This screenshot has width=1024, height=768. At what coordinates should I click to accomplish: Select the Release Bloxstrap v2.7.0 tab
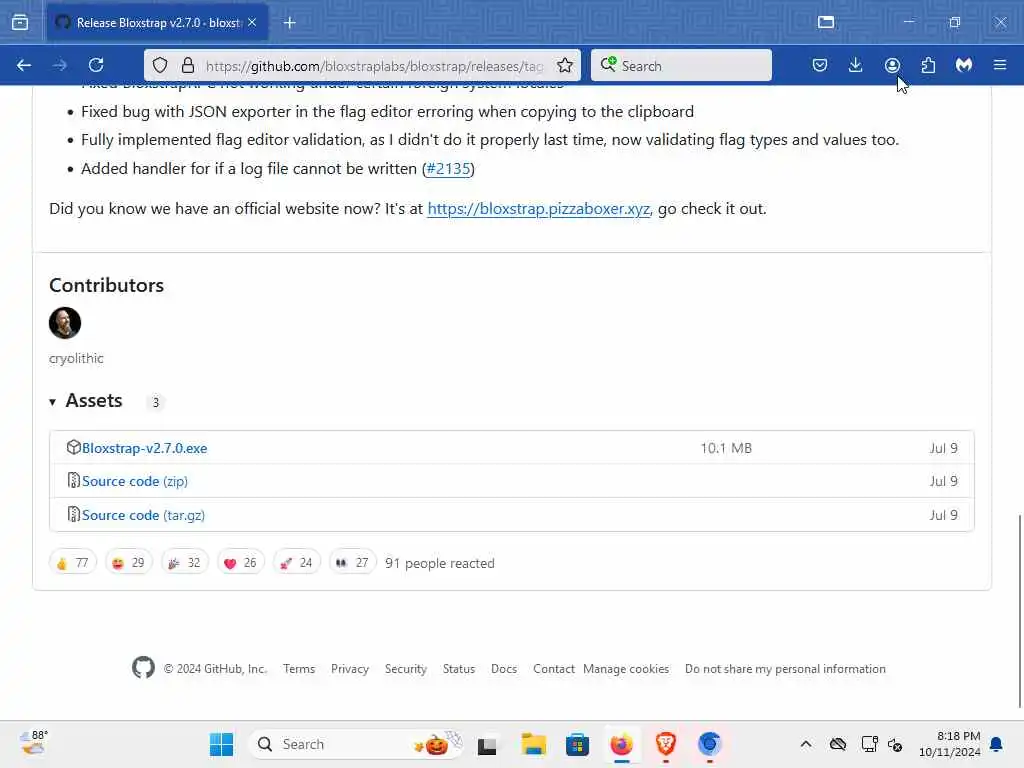[x=157, y=23]
